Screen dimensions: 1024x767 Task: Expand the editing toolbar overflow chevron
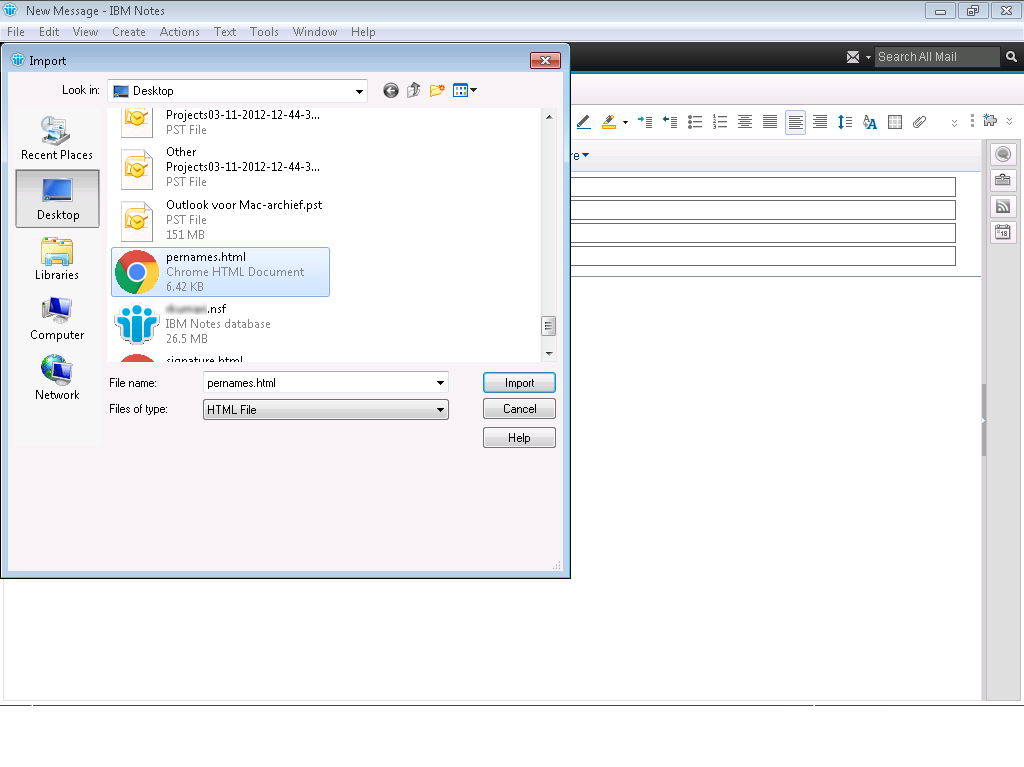coord(954,123)
